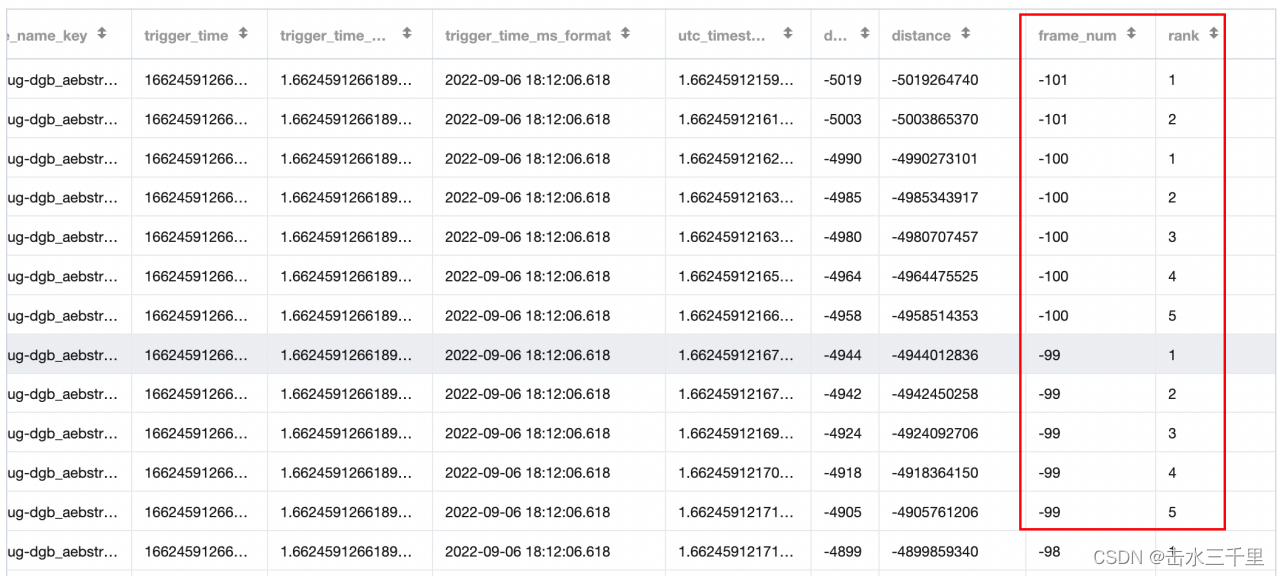Select the distance cell -4899859340
1280x576 pixels.
click(x=935, y=552)
